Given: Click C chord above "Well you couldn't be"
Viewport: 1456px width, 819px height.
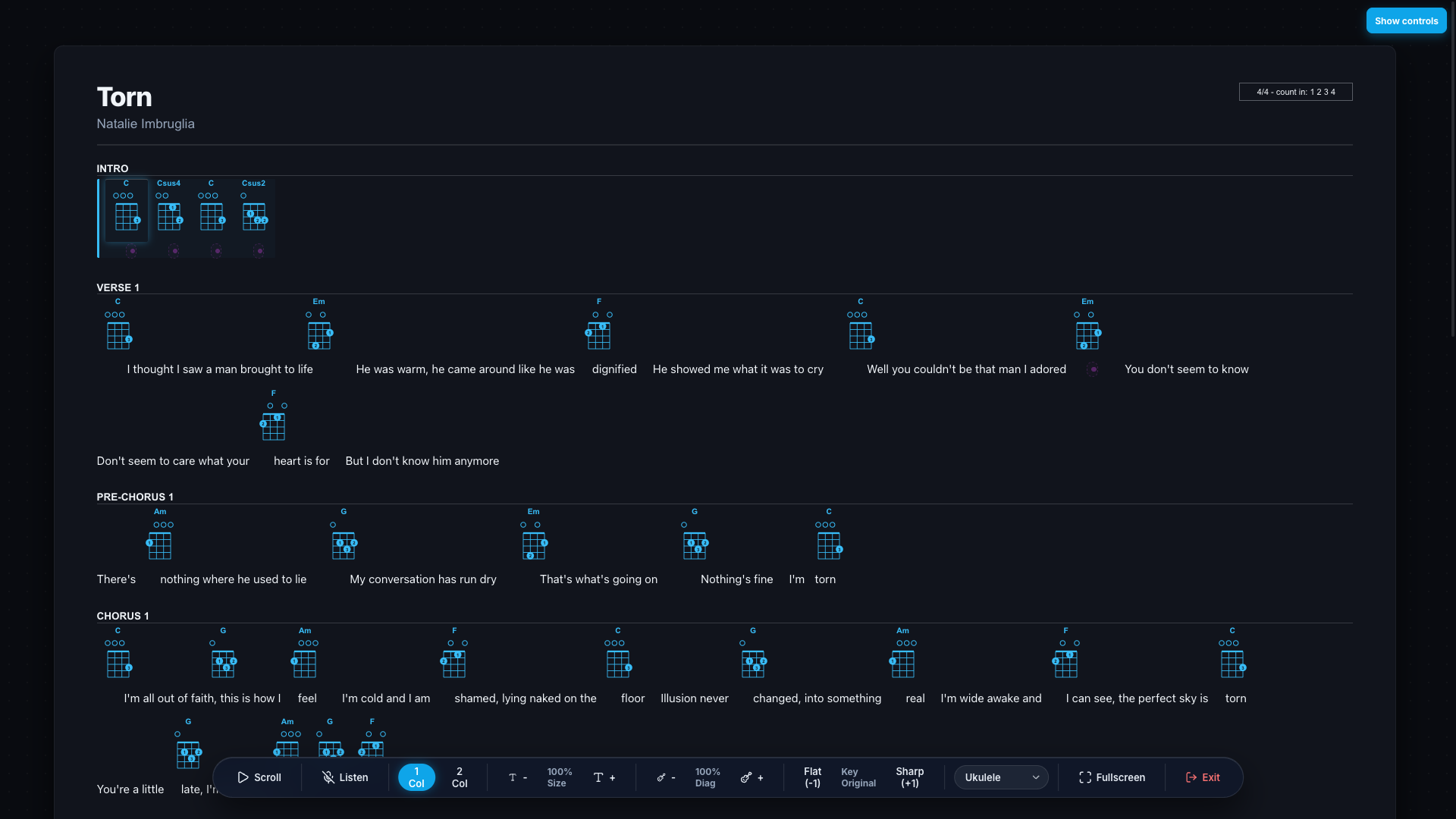Looking at the screenshot, I should coord(861,325).
